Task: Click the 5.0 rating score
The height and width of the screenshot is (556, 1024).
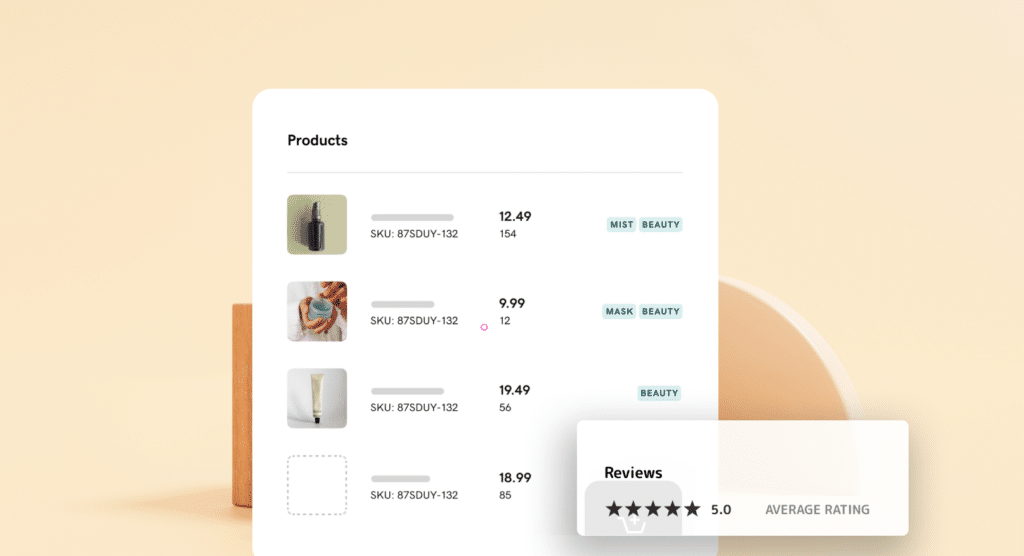Action: click(x=721, y=510)
